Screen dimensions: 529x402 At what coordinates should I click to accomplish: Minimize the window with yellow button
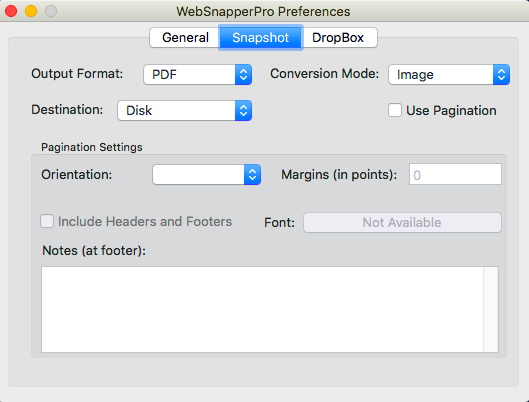click(31, 11)
